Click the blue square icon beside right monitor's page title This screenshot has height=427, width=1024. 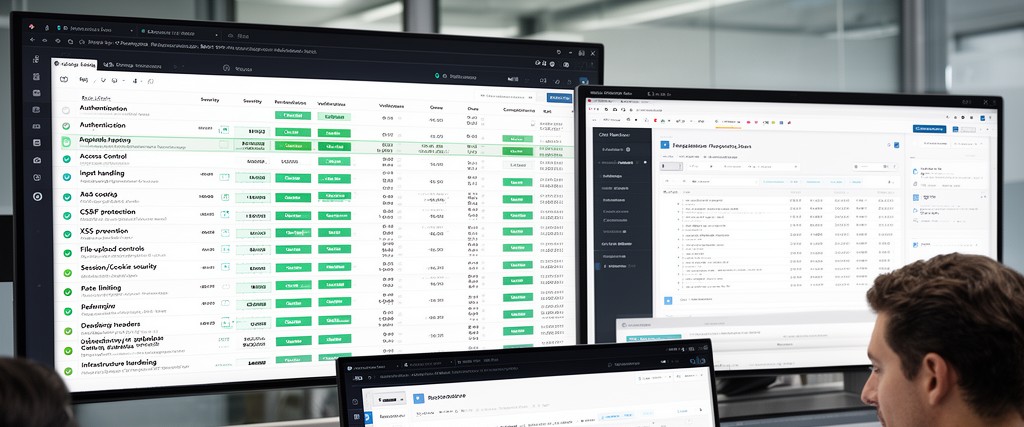[665, 146]
